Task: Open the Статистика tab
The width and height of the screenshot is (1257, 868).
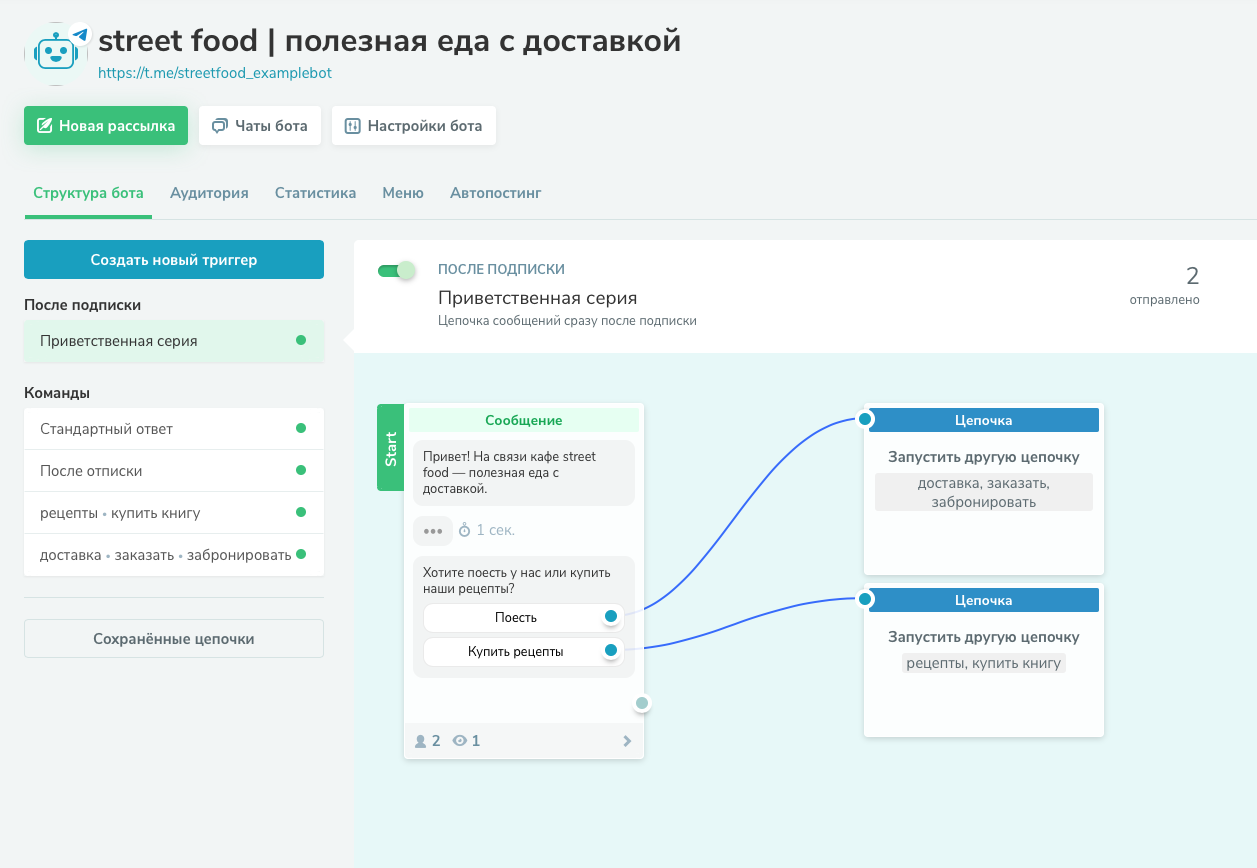Action: click(315, 193)
